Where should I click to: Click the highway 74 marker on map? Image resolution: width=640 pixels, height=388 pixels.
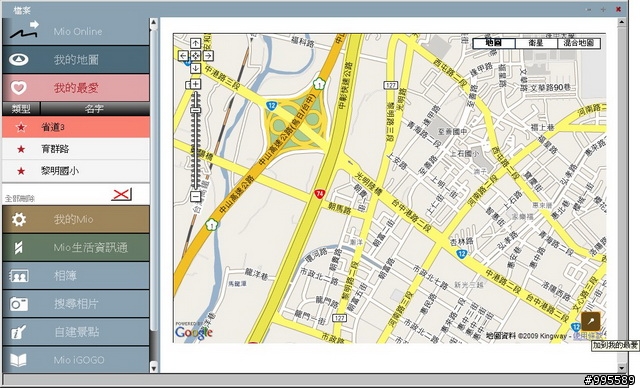point(319,194)
